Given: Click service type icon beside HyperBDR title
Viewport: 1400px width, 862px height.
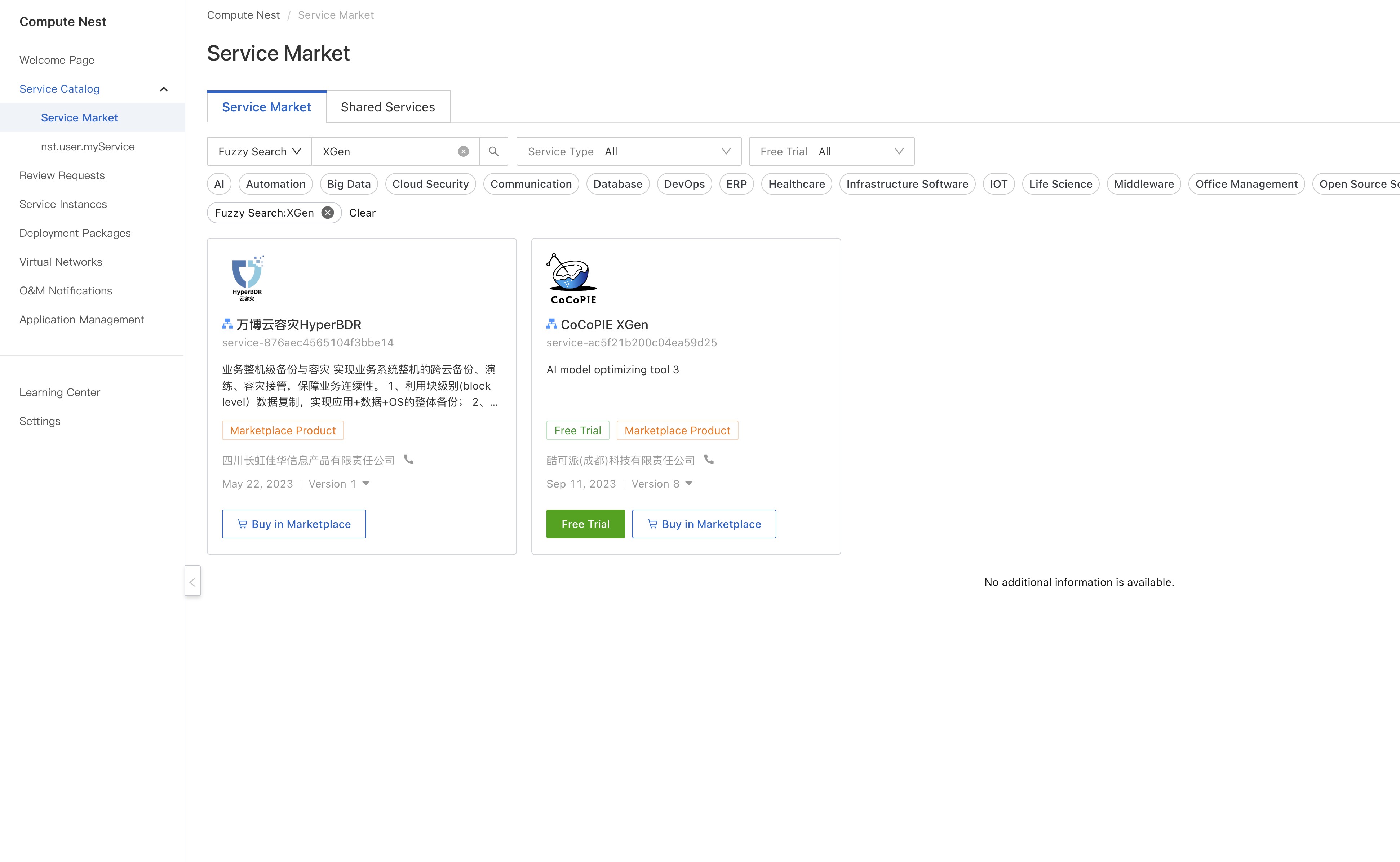Looking at the screenshot, I should (x=227, y=324).
